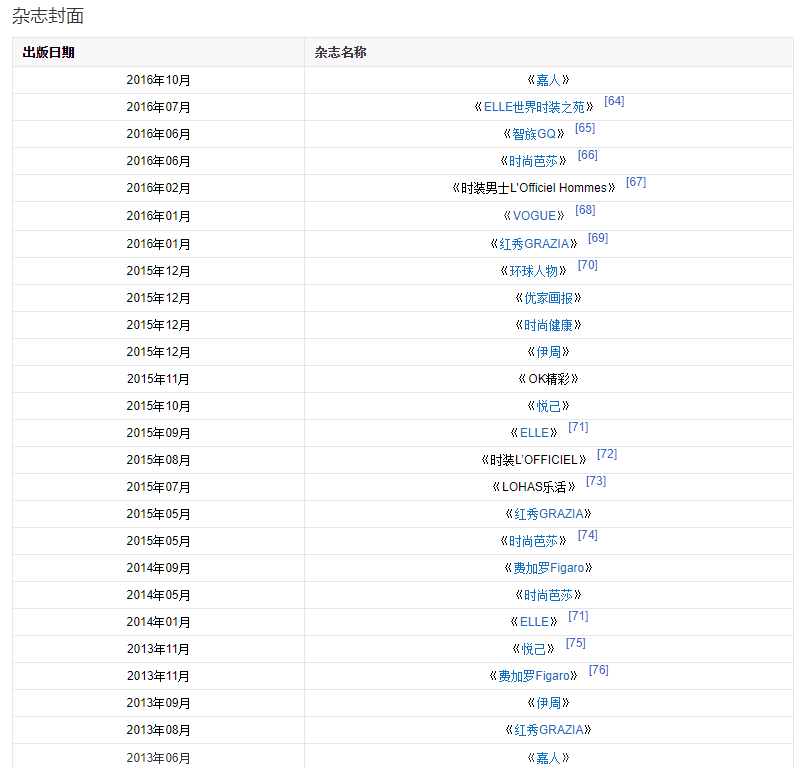Viewport: 809px width, 768px height.
Task: Jump to citation reference [64]
Action: (614, 101)
